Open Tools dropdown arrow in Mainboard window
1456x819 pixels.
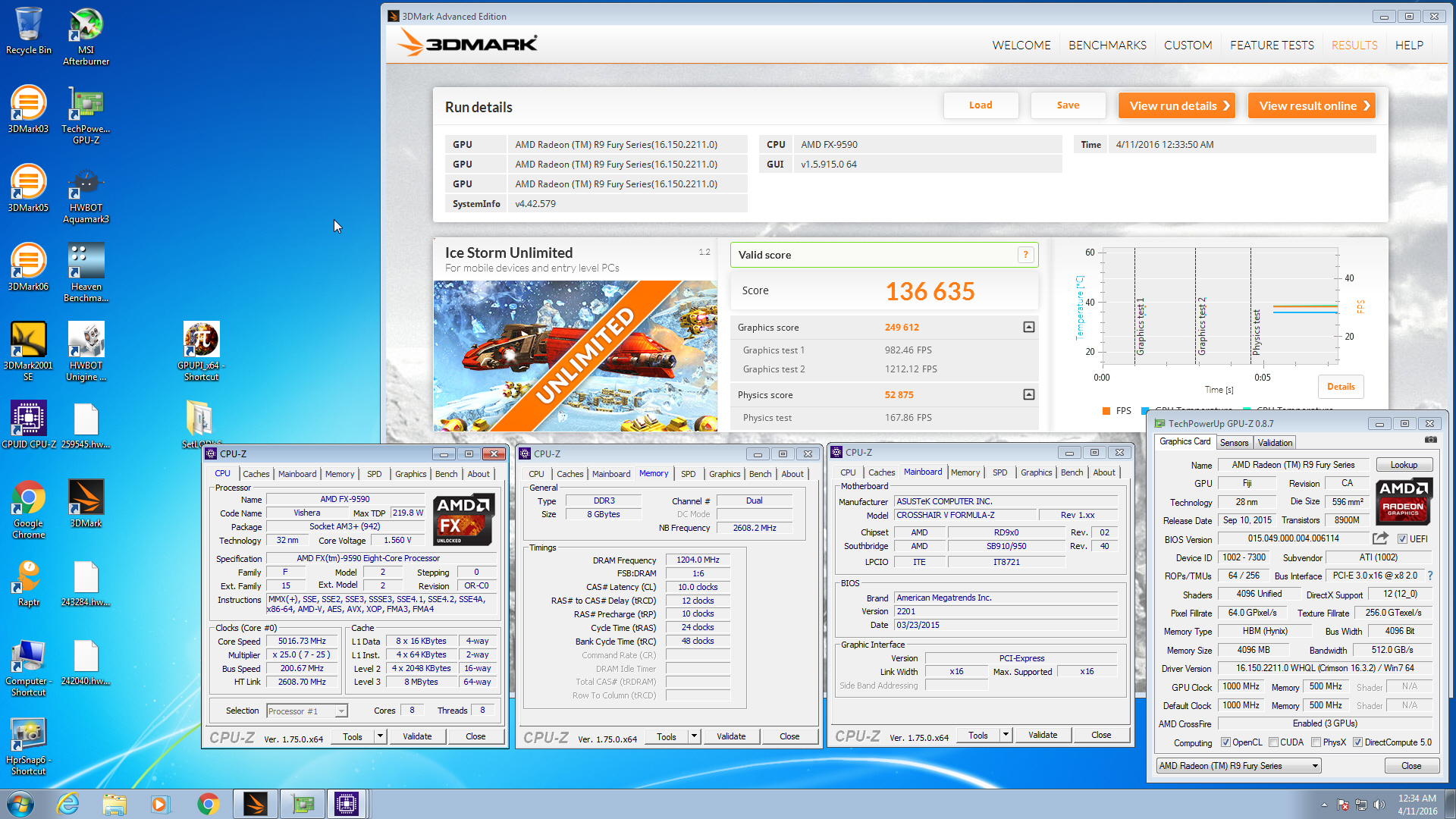[x=1006, y=735]
